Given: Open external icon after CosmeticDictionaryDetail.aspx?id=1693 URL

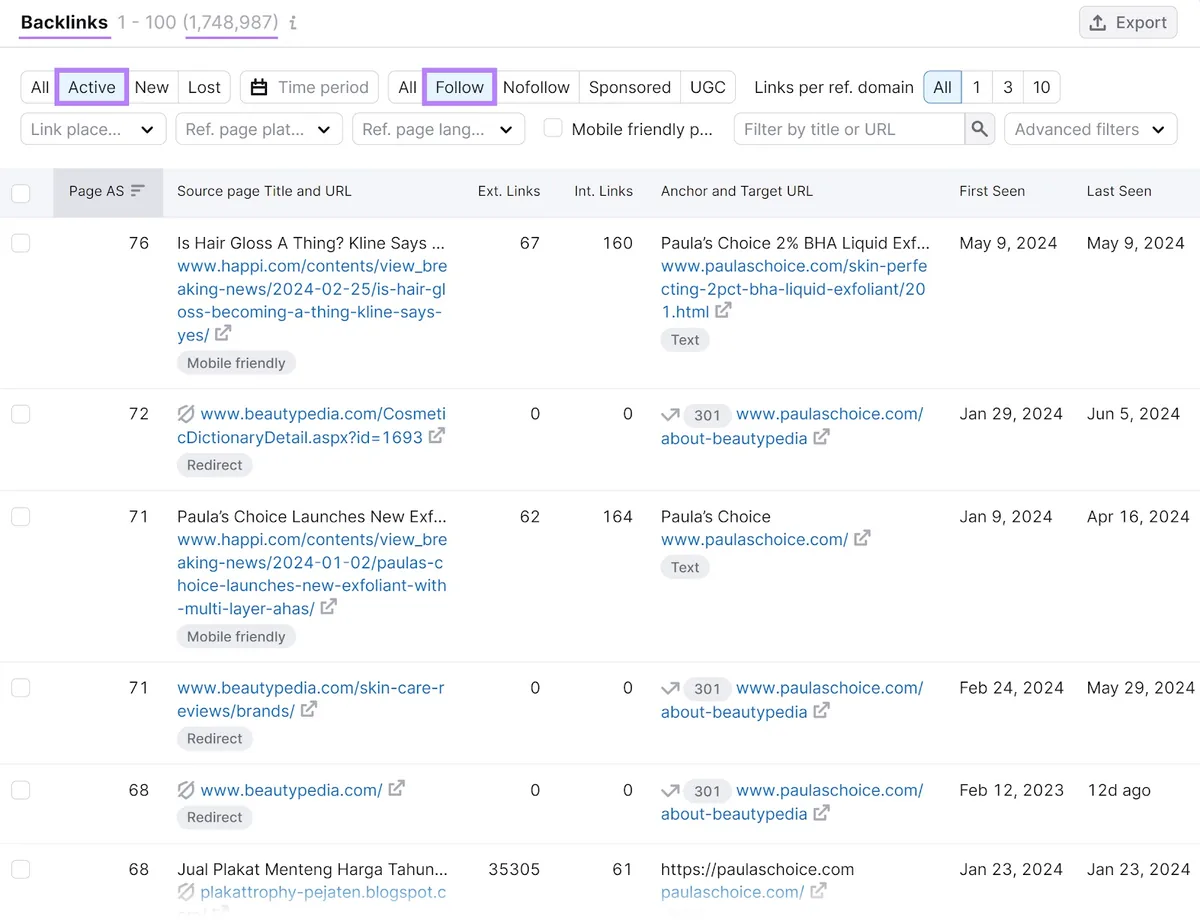Looking at the screenshot, I should (437, 436).
